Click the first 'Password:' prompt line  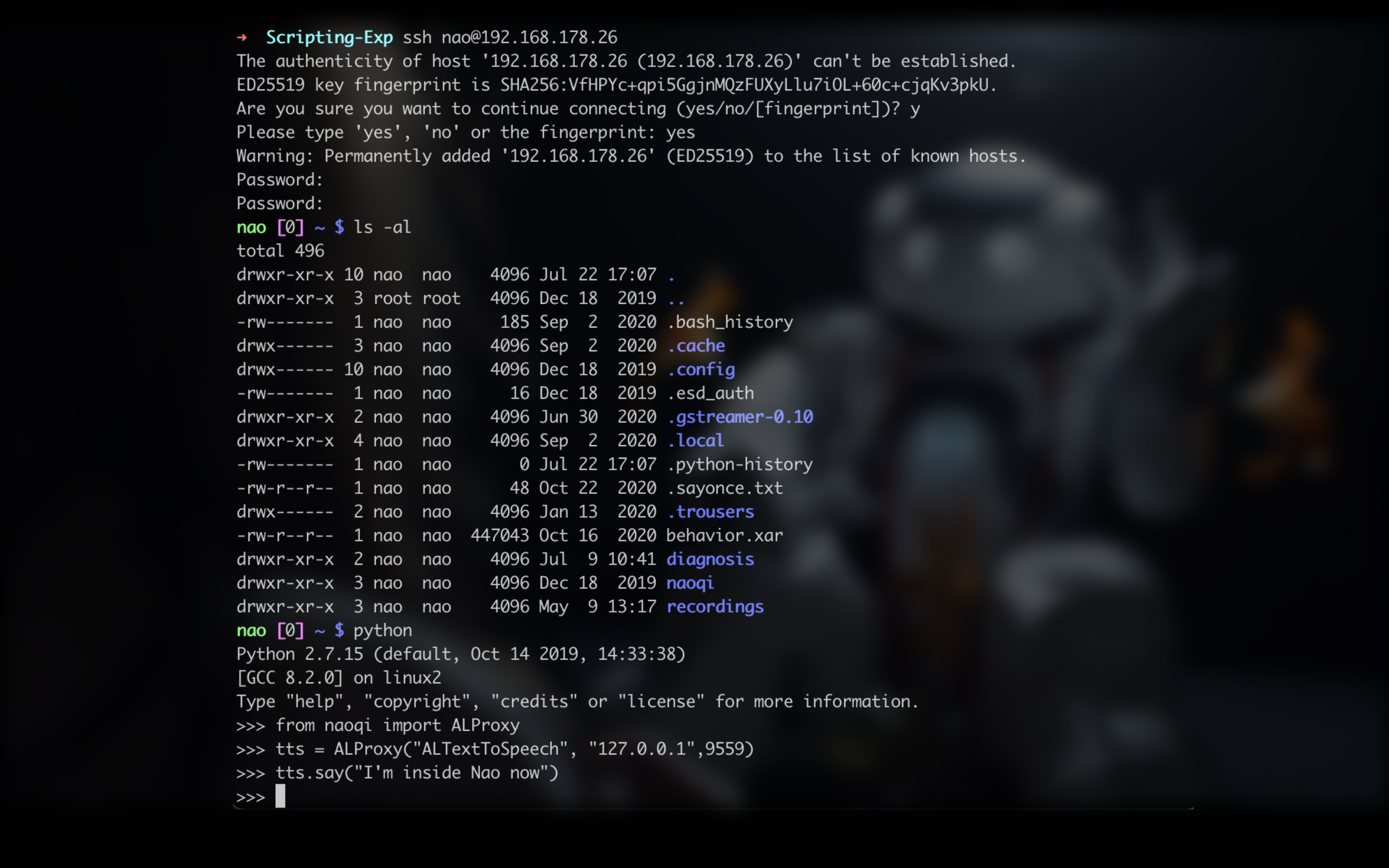pos(279,180)
